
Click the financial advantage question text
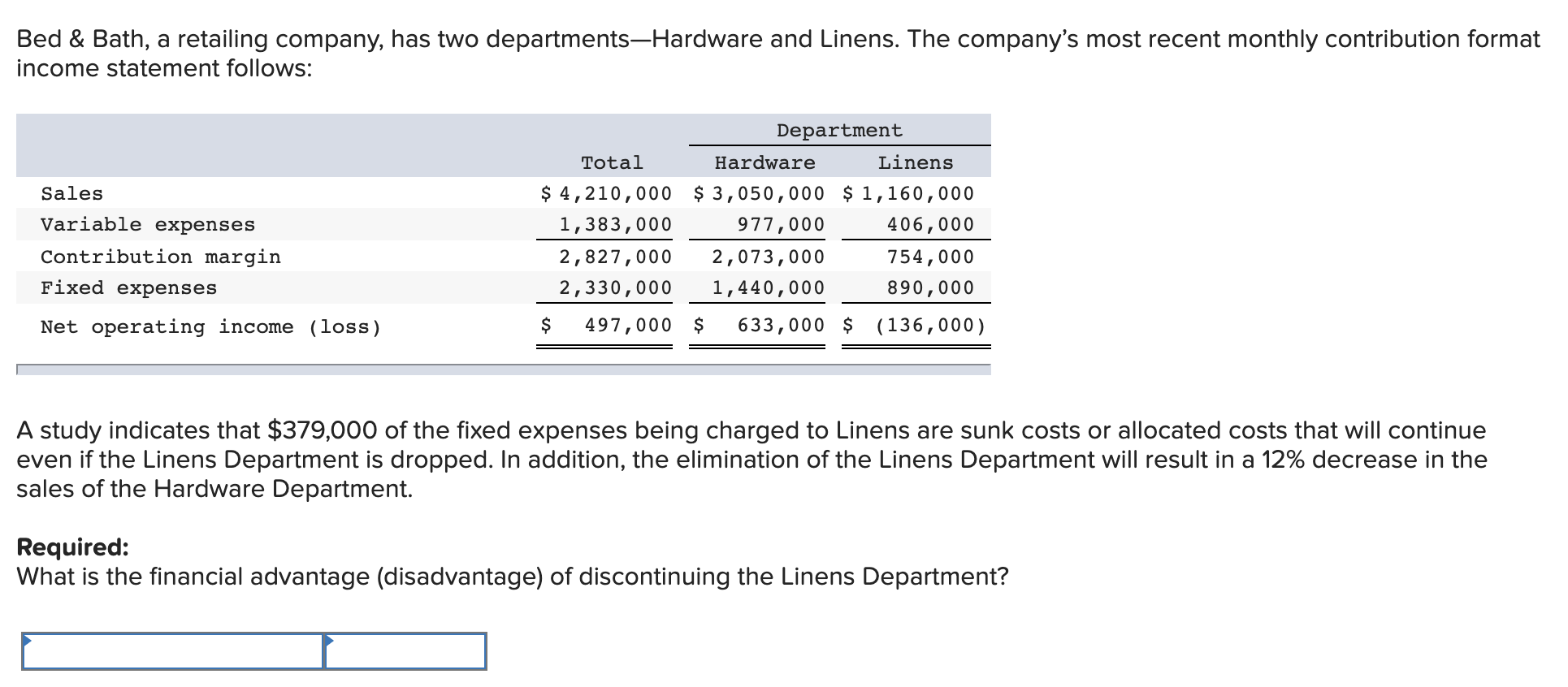(x=513, y=577)
